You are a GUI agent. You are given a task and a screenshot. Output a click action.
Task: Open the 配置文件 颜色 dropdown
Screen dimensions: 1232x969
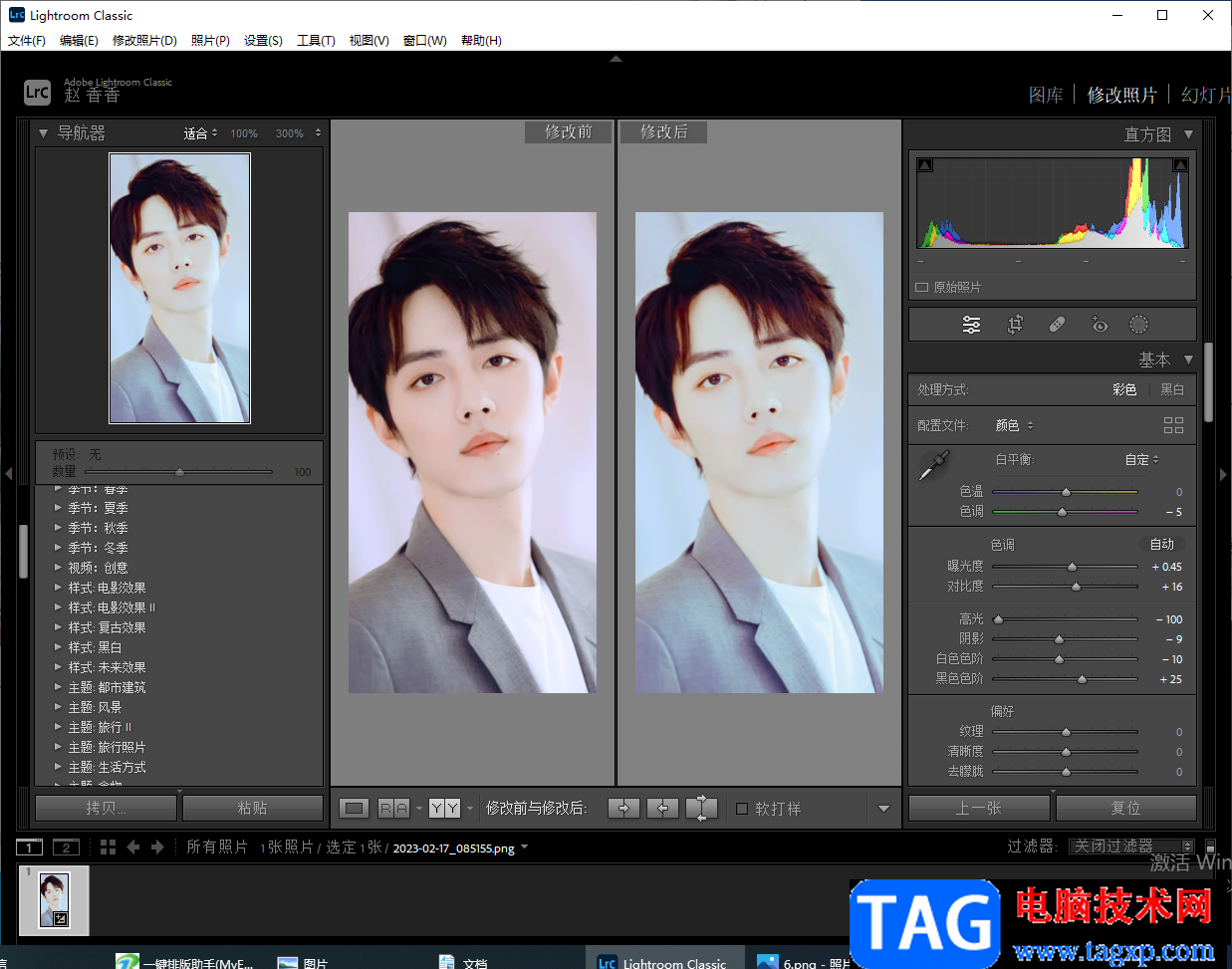point(1014,425)
